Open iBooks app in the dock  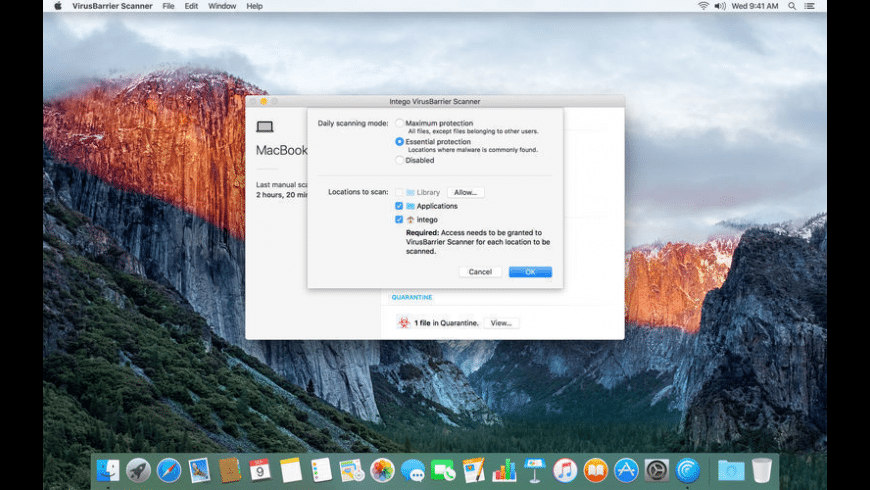(x=595, y=471)
